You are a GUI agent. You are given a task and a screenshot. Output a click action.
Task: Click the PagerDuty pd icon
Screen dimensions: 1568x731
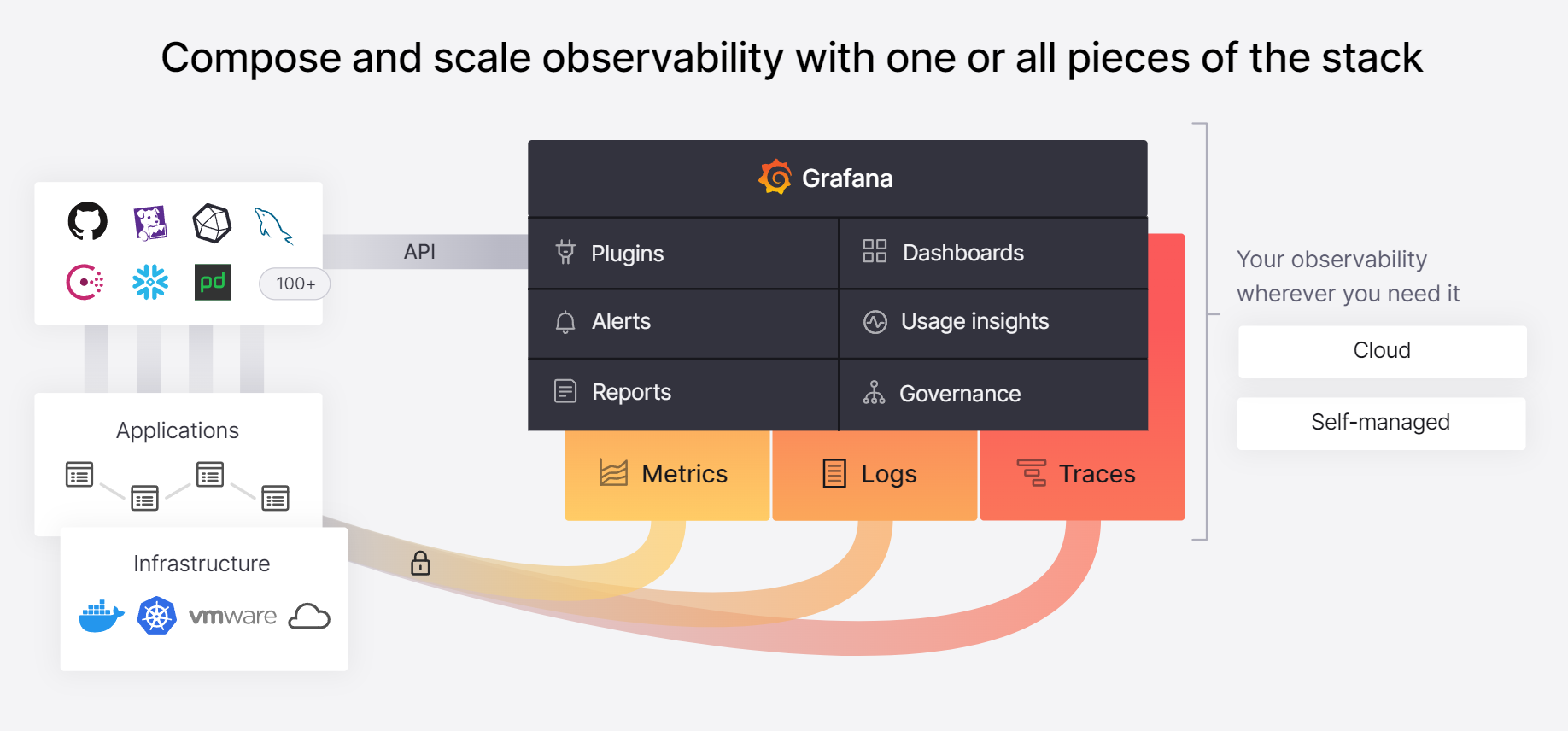click(x=213, y=283)
